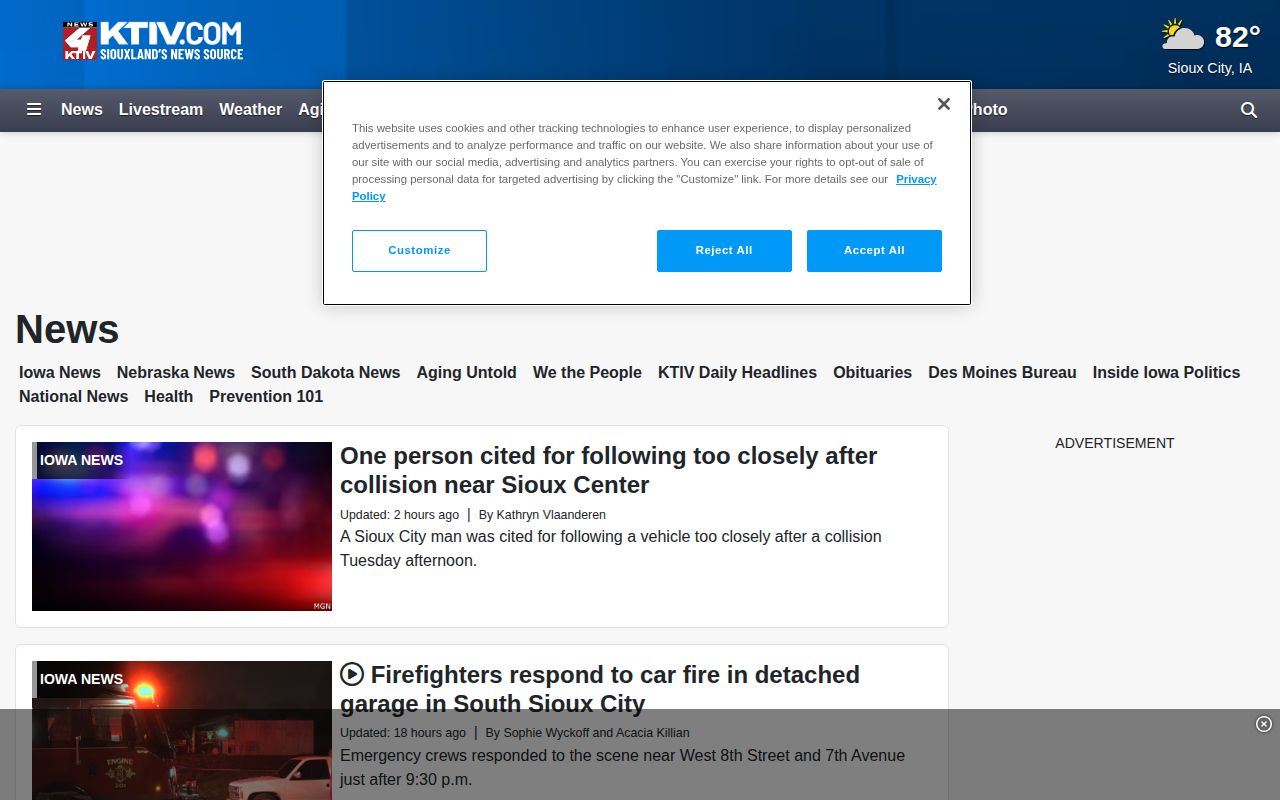Viewport: 1280px width, 800px height.
Task: Open the Inside Iowa Politics link
Action: pos(1166,372)
